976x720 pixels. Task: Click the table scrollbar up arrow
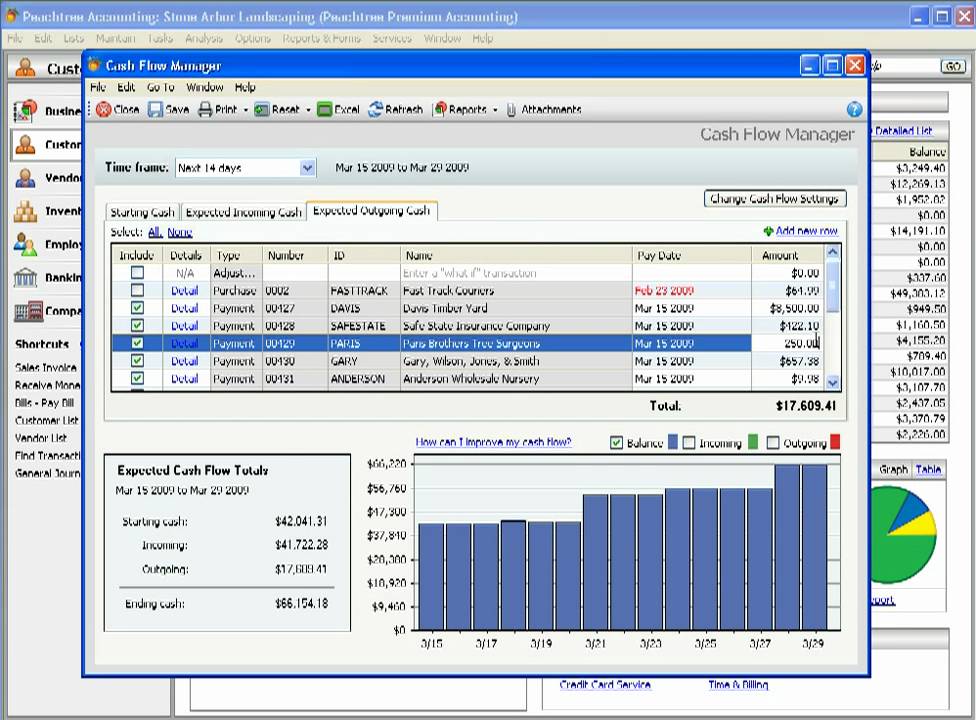[833, 252]
